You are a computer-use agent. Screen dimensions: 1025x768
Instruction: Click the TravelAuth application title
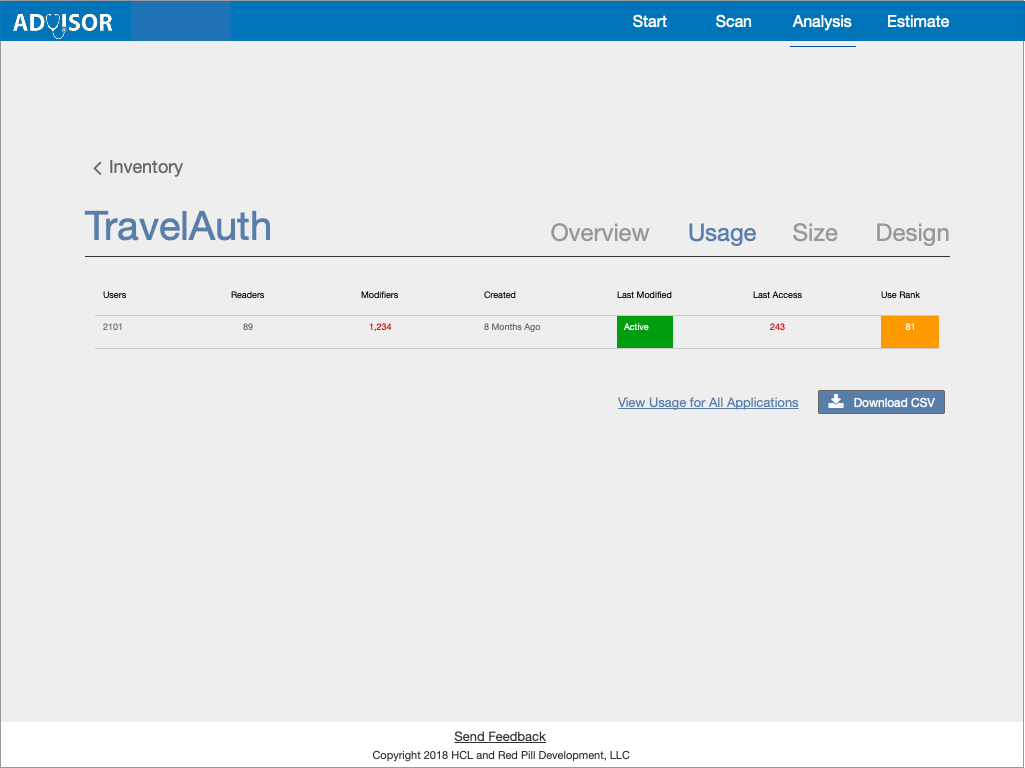click(x=178, y=227)
